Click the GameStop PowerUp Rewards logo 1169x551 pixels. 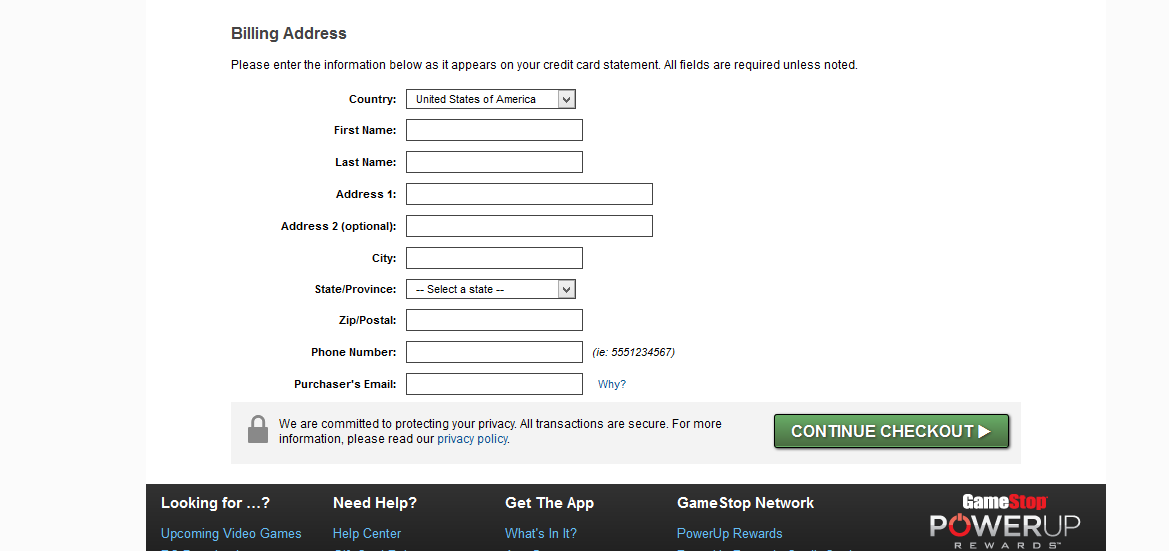(1004, 520)
